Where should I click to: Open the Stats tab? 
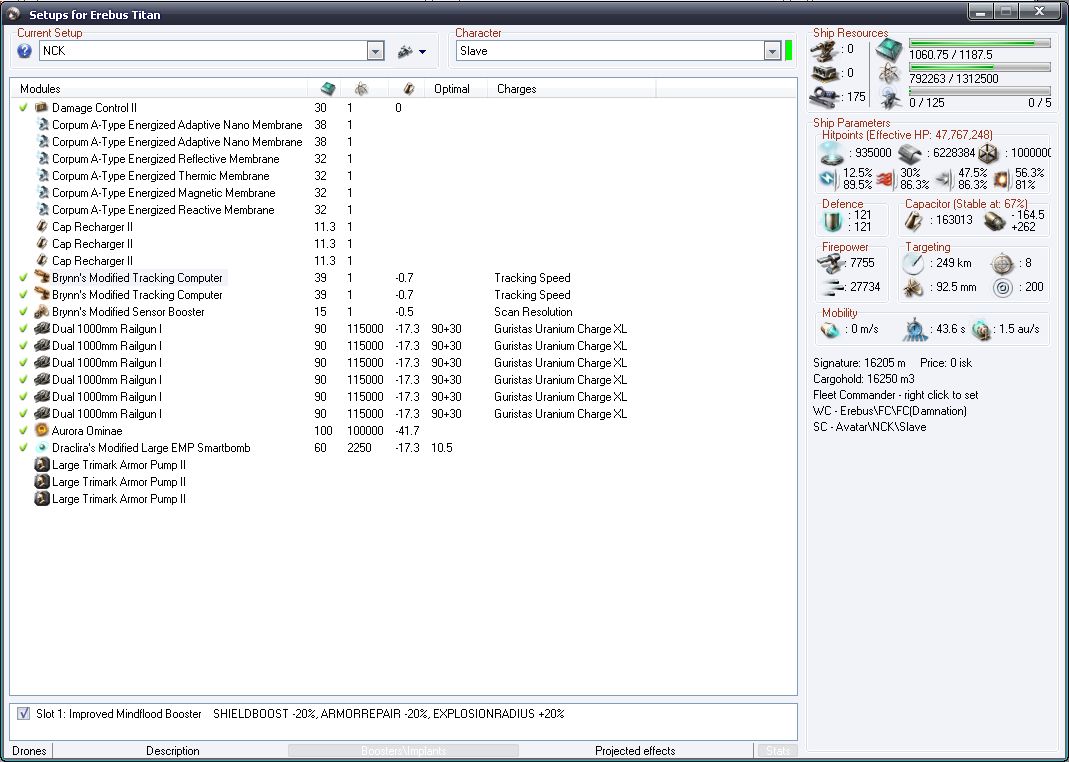click(x=778, y=750)
